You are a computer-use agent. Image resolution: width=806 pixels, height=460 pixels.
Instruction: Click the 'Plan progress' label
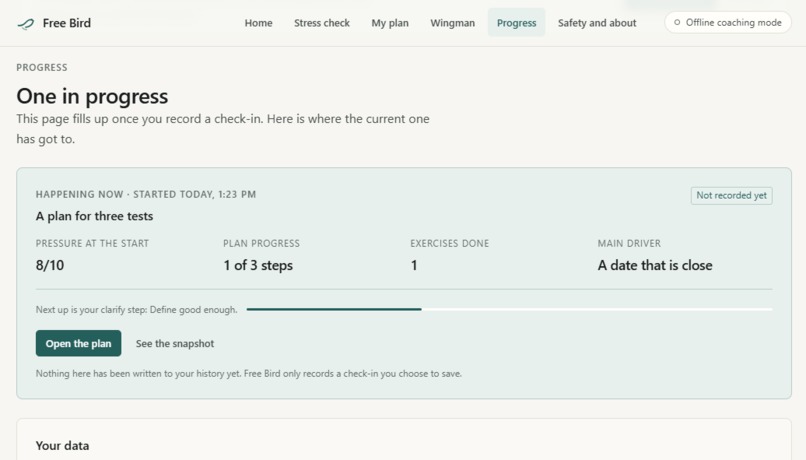pos(262,243)
